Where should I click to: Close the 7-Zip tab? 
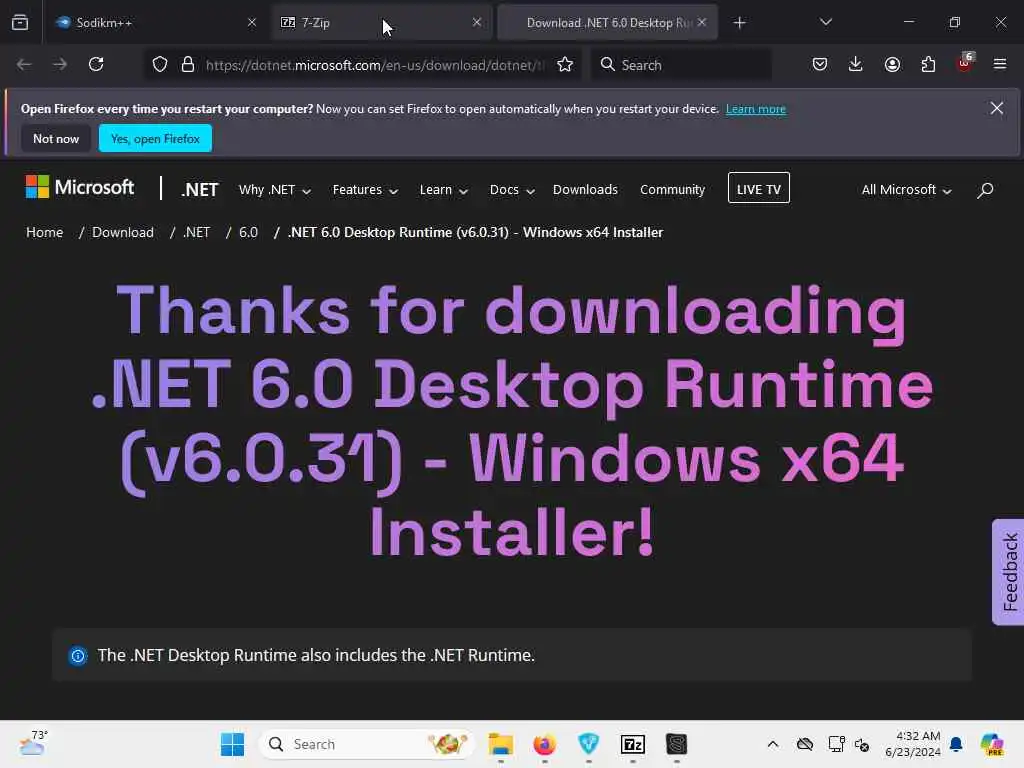tap(477, 23)
